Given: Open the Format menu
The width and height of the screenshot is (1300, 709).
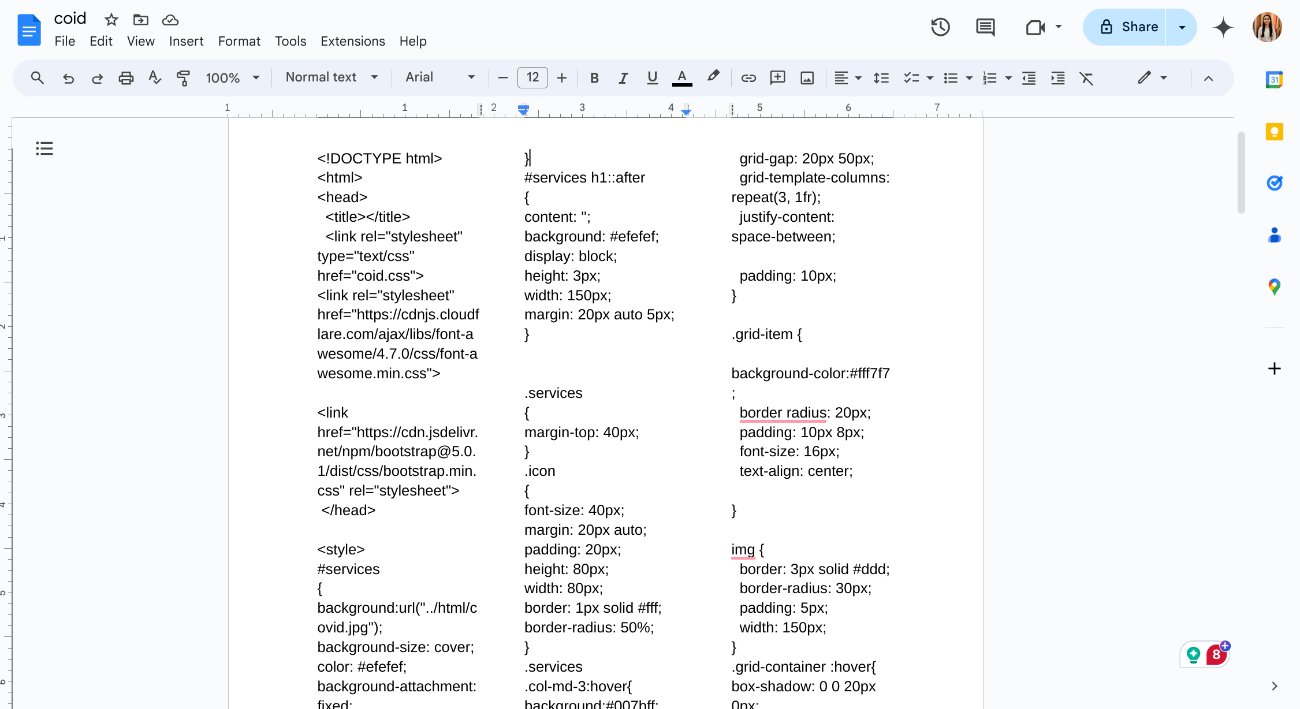Looking at the screenshot, I should (239, 41).
